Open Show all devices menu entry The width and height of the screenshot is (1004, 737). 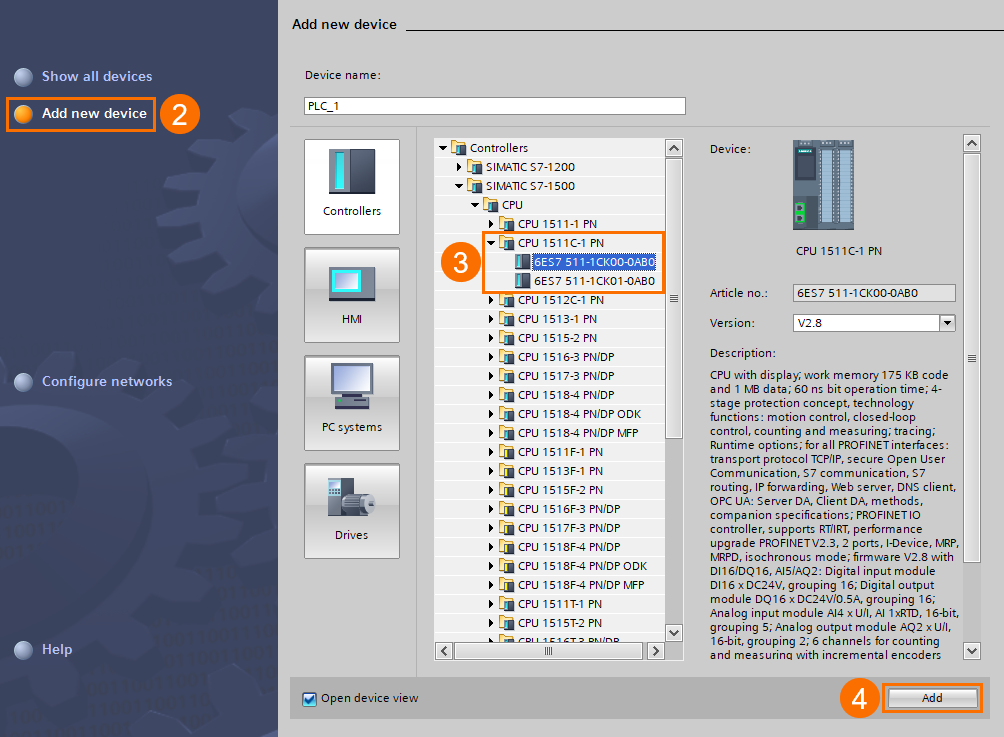(97, 76)
